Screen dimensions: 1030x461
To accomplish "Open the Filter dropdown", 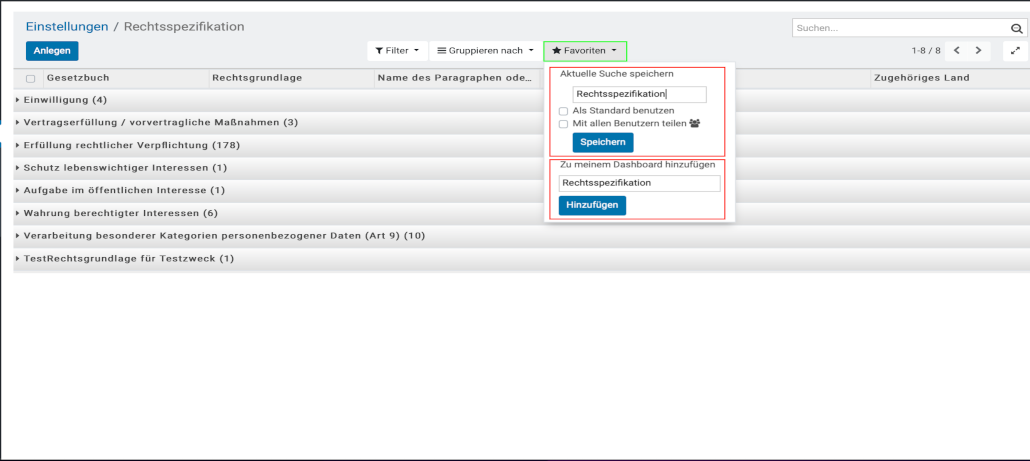I will click(397, 50).
